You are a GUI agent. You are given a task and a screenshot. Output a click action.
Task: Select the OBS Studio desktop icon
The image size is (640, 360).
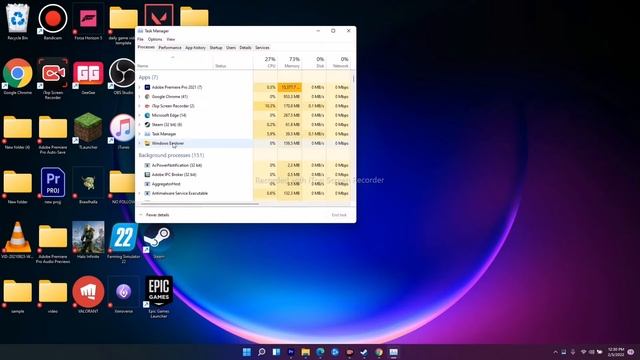click(x=123, y=77)
